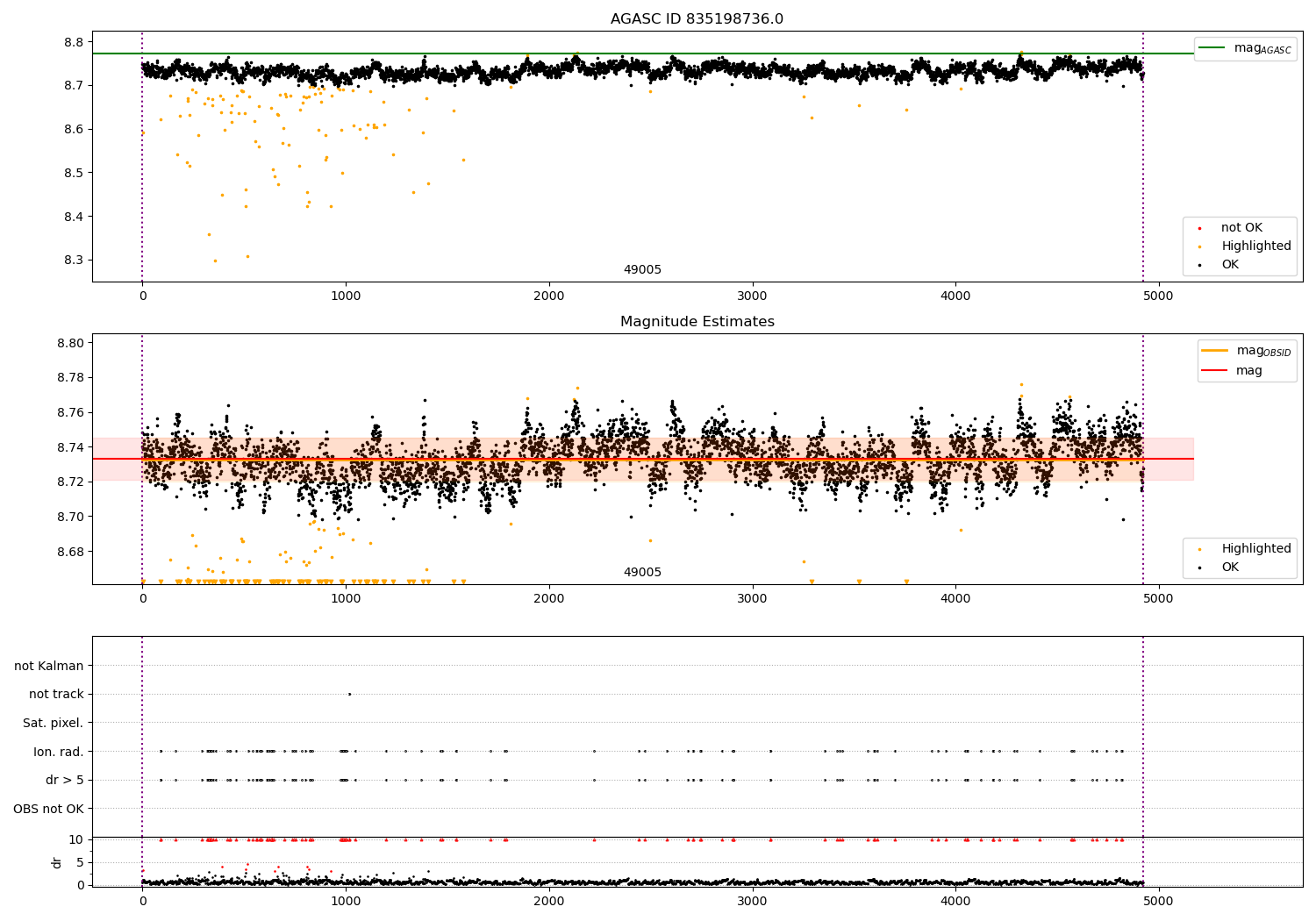This screenshot has height=921, width=1316.
Task: Click the '49005' label in the middle plot
Action: click(642, 573)
